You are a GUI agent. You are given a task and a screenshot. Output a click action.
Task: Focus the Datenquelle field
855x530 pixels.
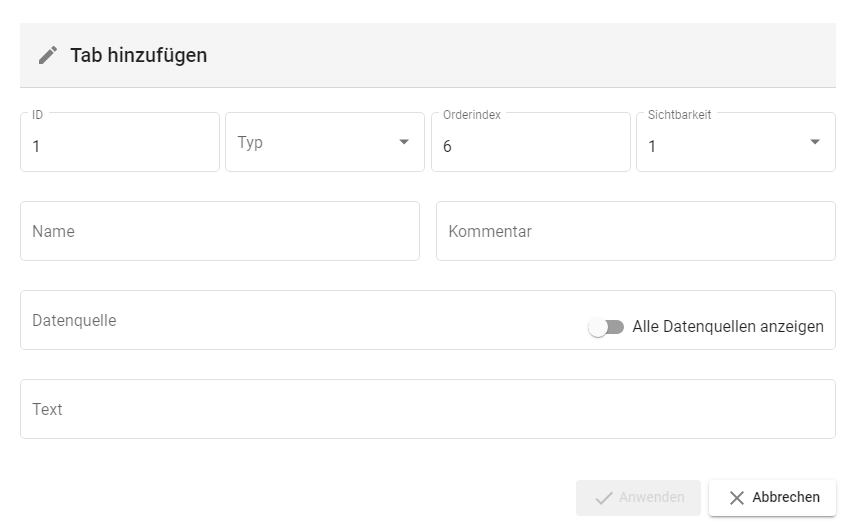(x=300, y=320)
